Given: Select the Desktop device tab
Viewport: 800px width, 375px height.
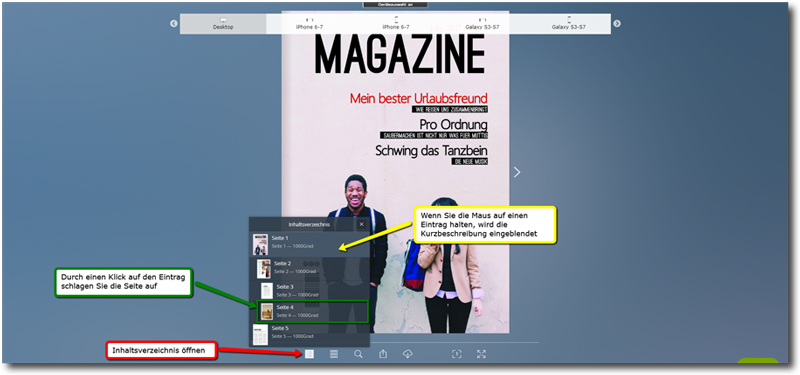Looking at the screenshot, I should [223, 24].
